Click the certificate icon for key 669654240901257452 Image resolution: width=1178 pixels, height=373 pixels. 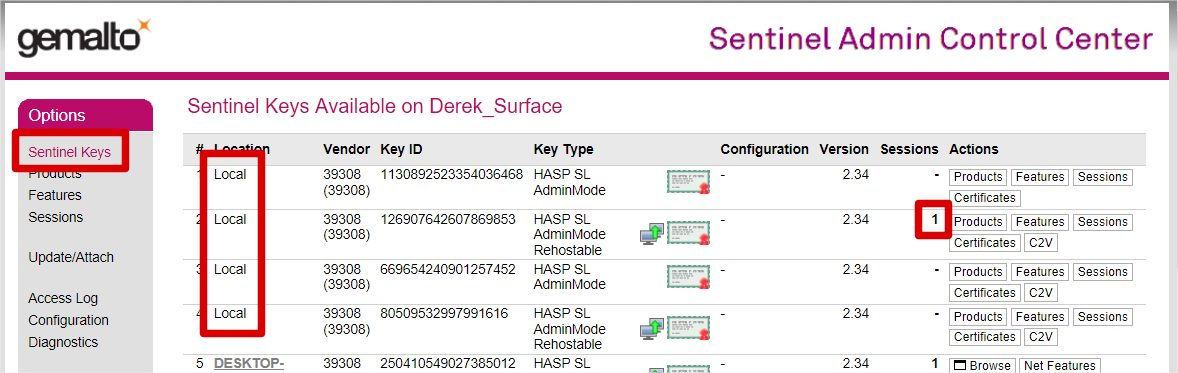688,277
